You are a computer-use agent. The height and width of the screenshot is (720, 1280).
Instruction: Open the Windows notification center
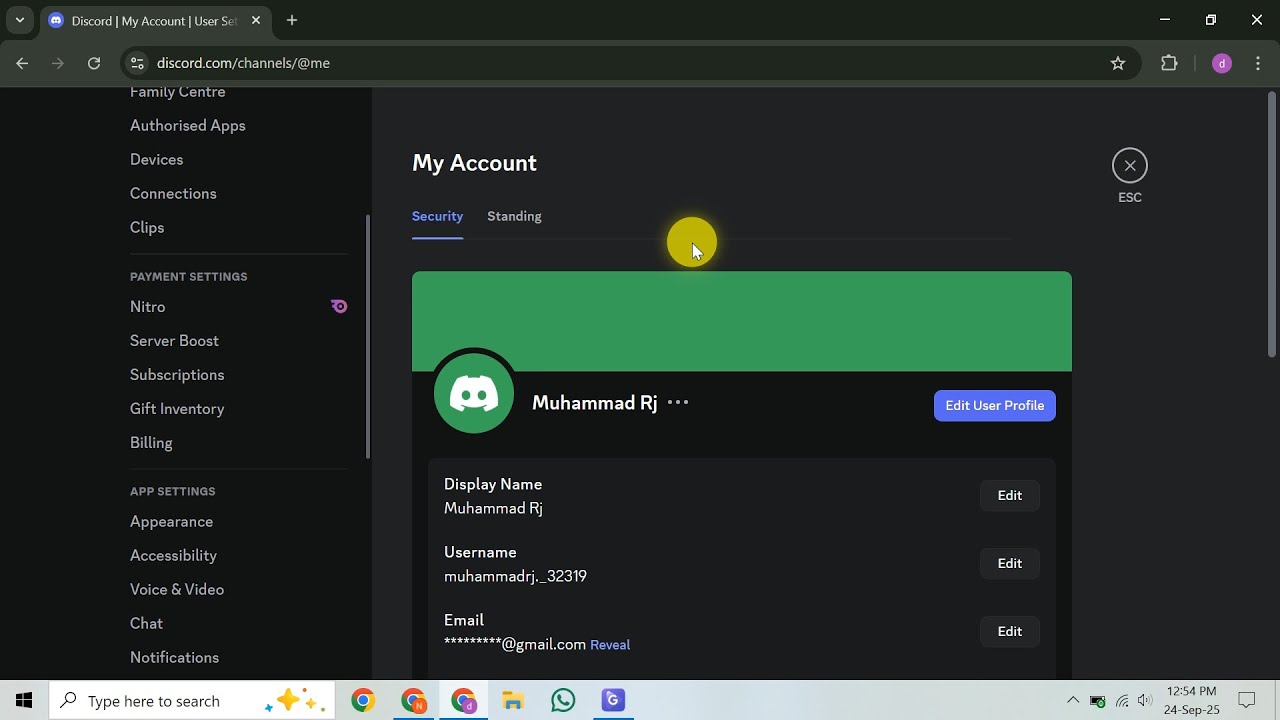(1247, 701)
